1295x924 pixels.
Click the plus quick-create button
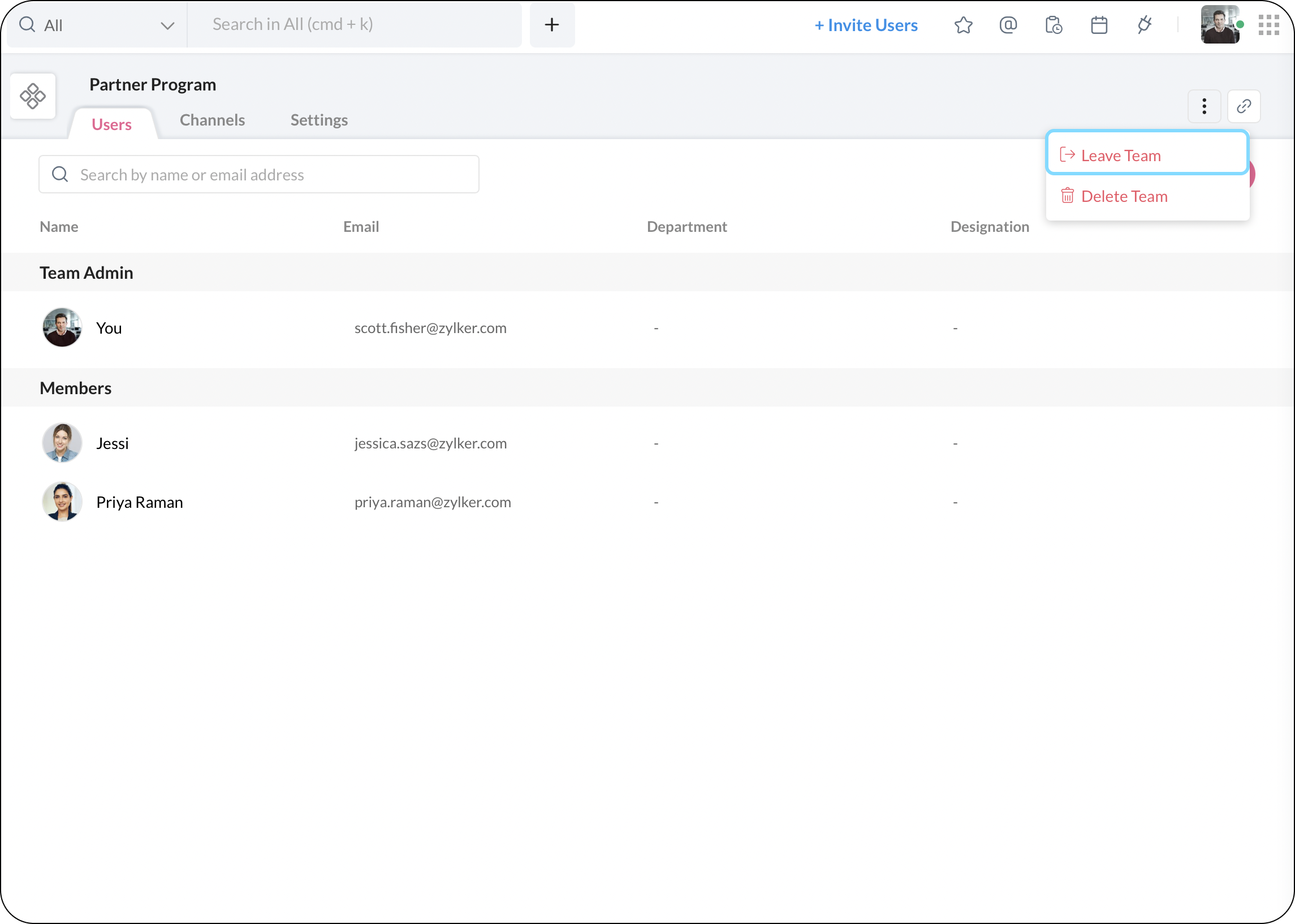pos(551,25)
